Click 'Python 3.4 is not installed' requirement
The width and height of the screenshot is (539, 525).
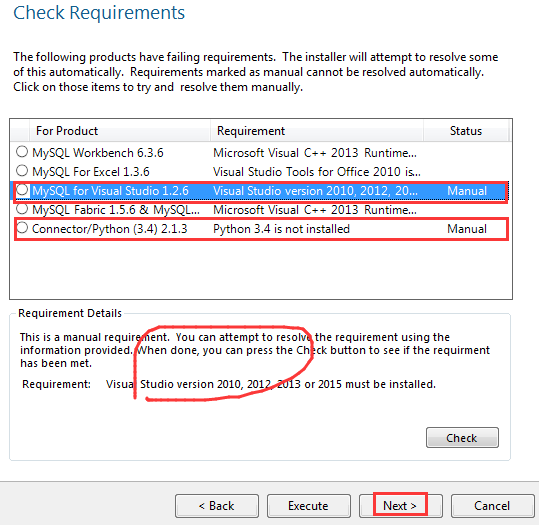(281, 229)
